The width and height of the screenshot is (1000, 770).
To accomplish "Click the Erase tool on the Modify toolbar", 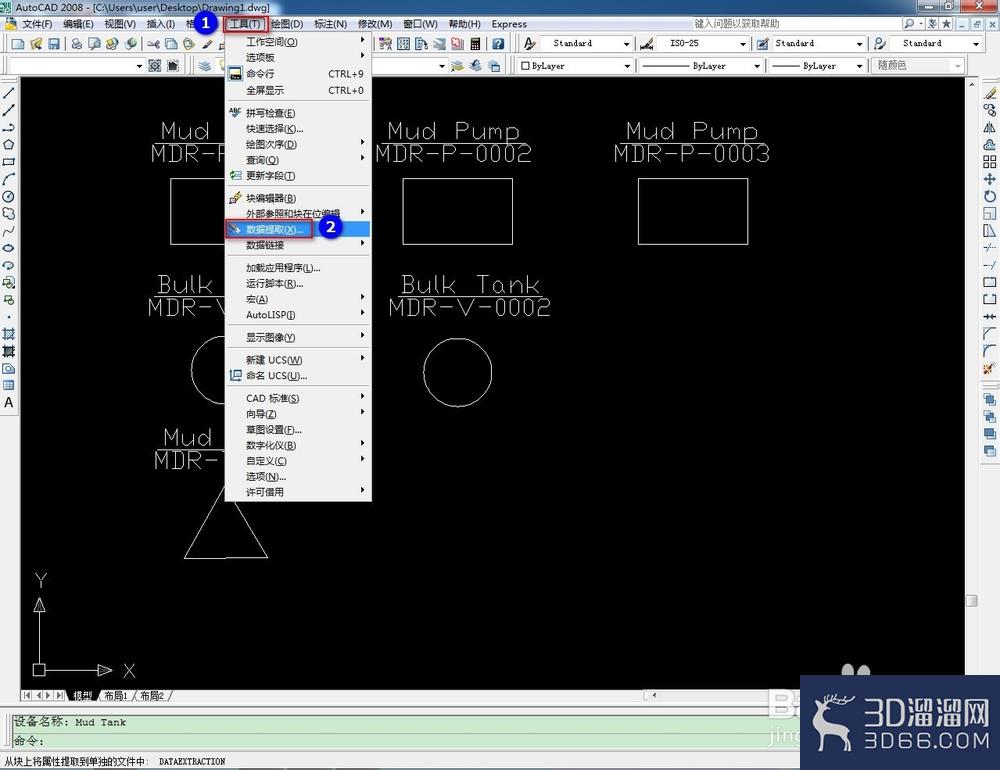I will (990, 93).
